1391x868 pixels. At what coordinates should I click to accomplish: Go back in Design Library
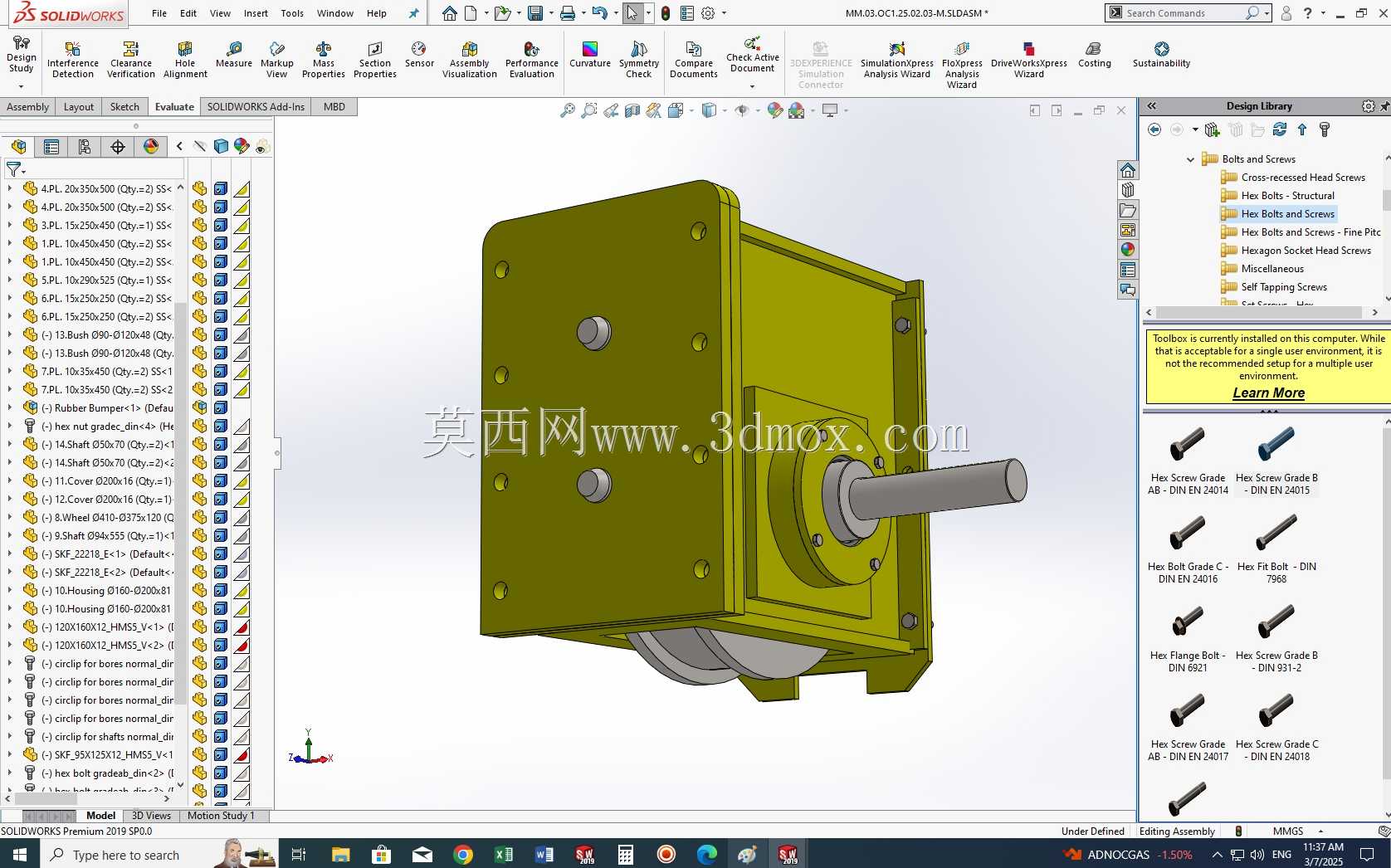pos(1154,129)
